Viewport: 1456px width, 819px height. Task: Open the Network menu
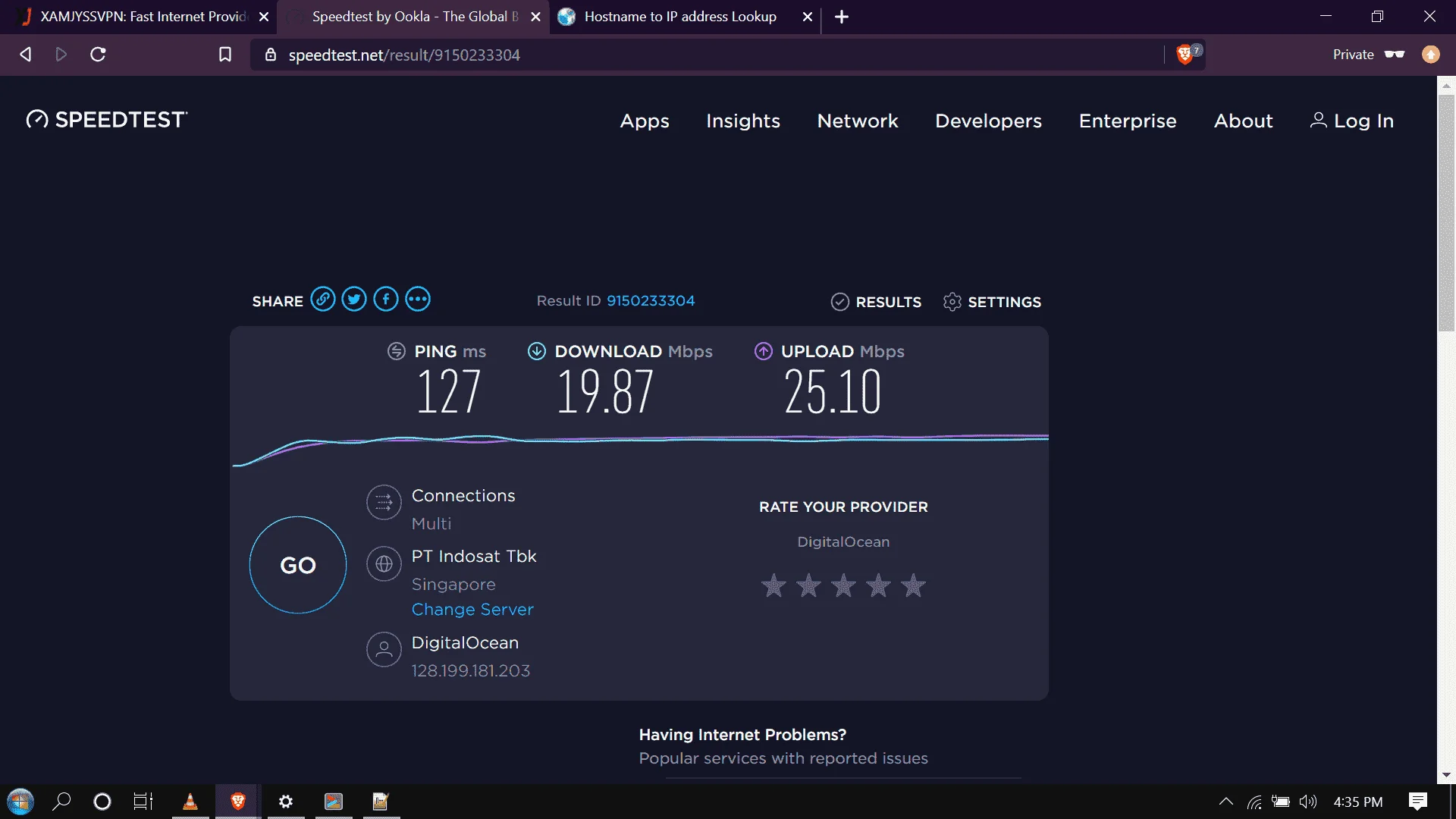(x=858, y=121)
